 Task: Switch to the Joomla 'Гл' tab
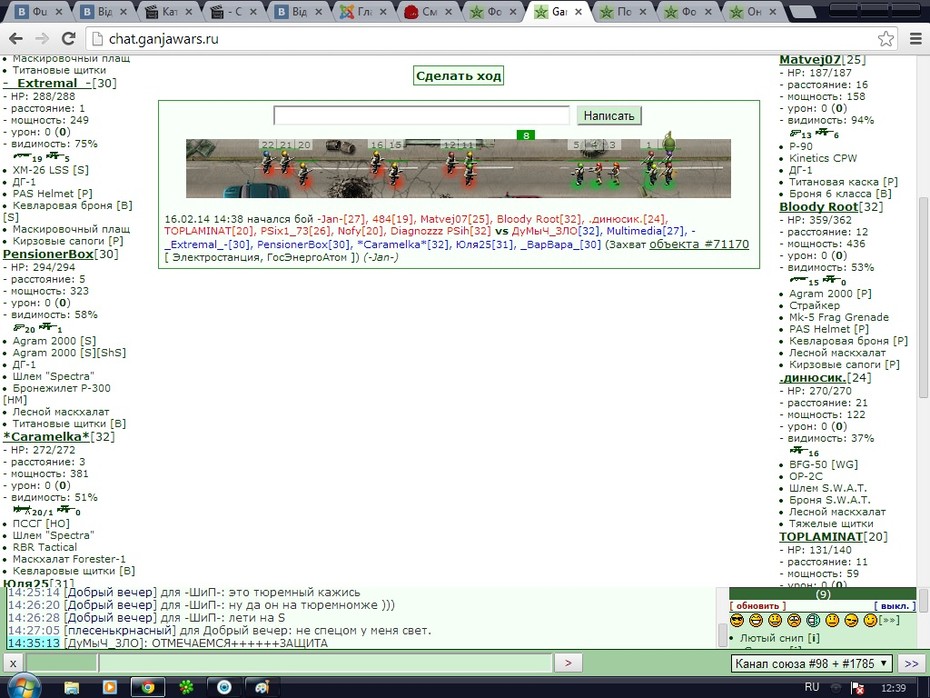pyautogui.click(x=363, y=11)
